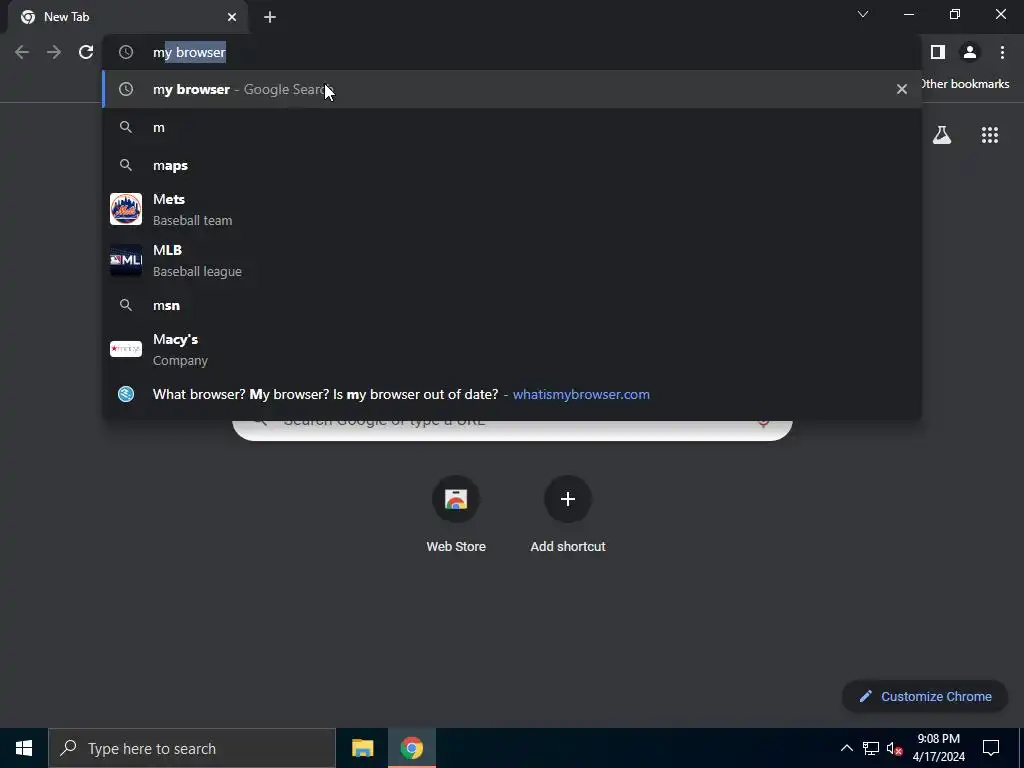Open Other bookmarks folder
This screenshot has width=1024, height=768.
(965, 84)
